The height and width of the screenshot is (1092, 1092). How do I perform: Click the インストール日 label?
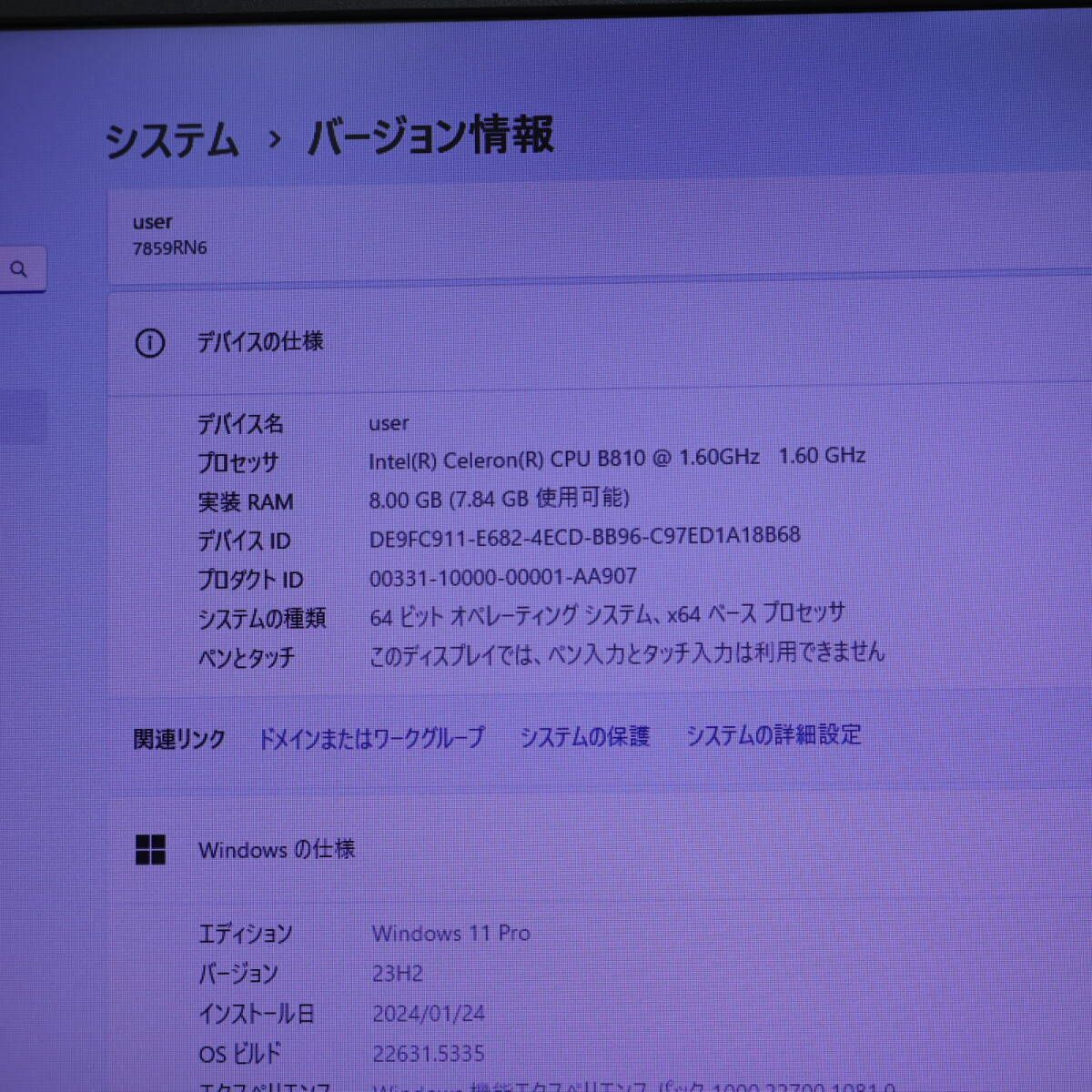coord(257,1014)
